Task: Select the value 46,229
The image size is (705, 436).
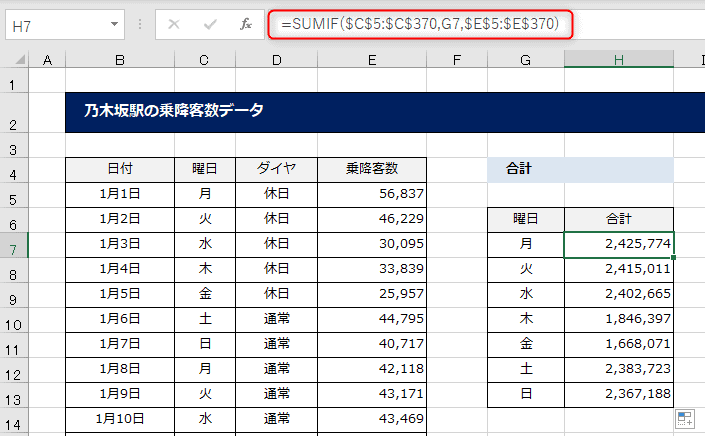Action: (x=372, y=220)
